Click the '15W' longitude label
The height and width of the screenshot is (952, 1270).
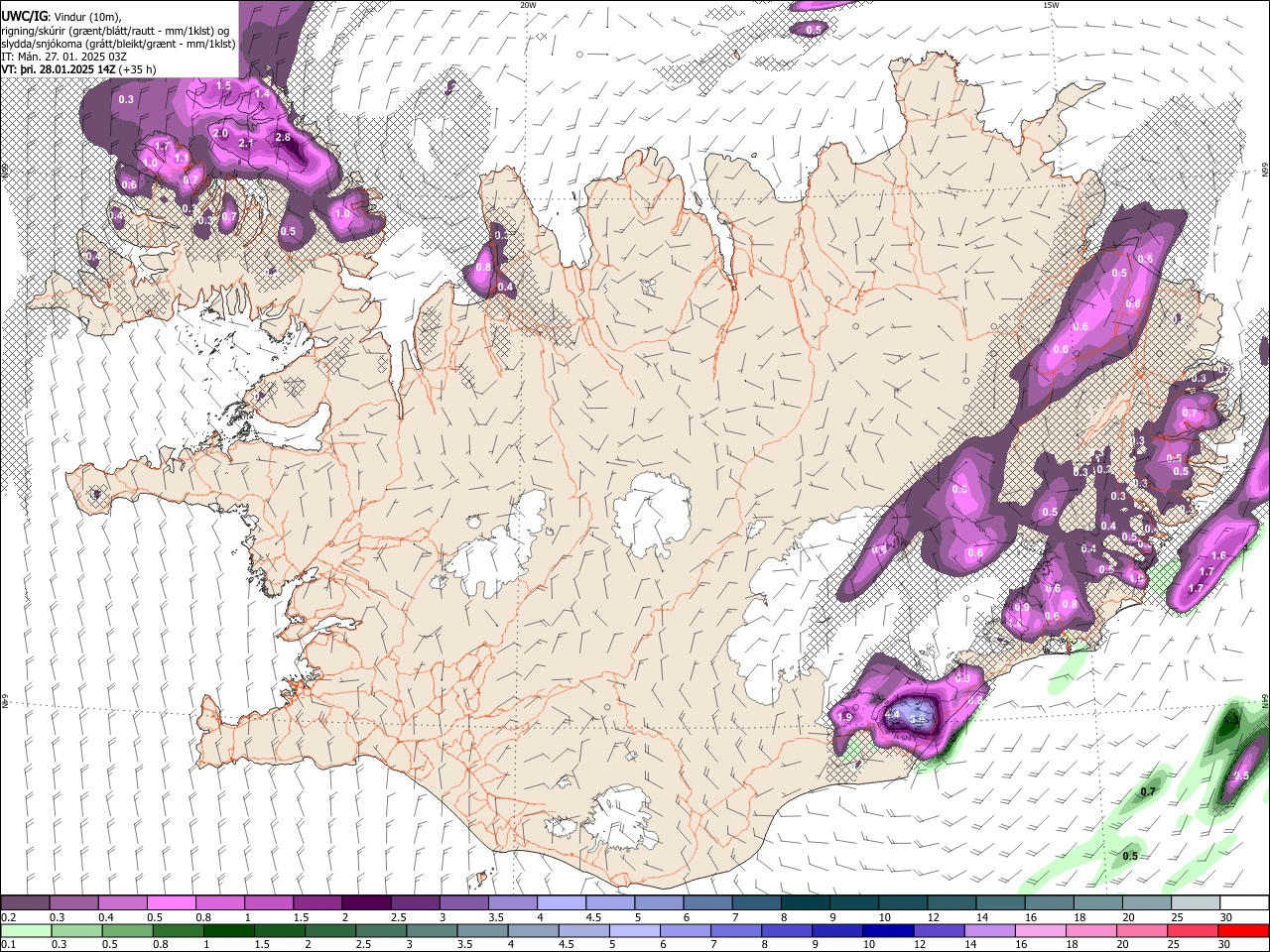pos(1051,5)
